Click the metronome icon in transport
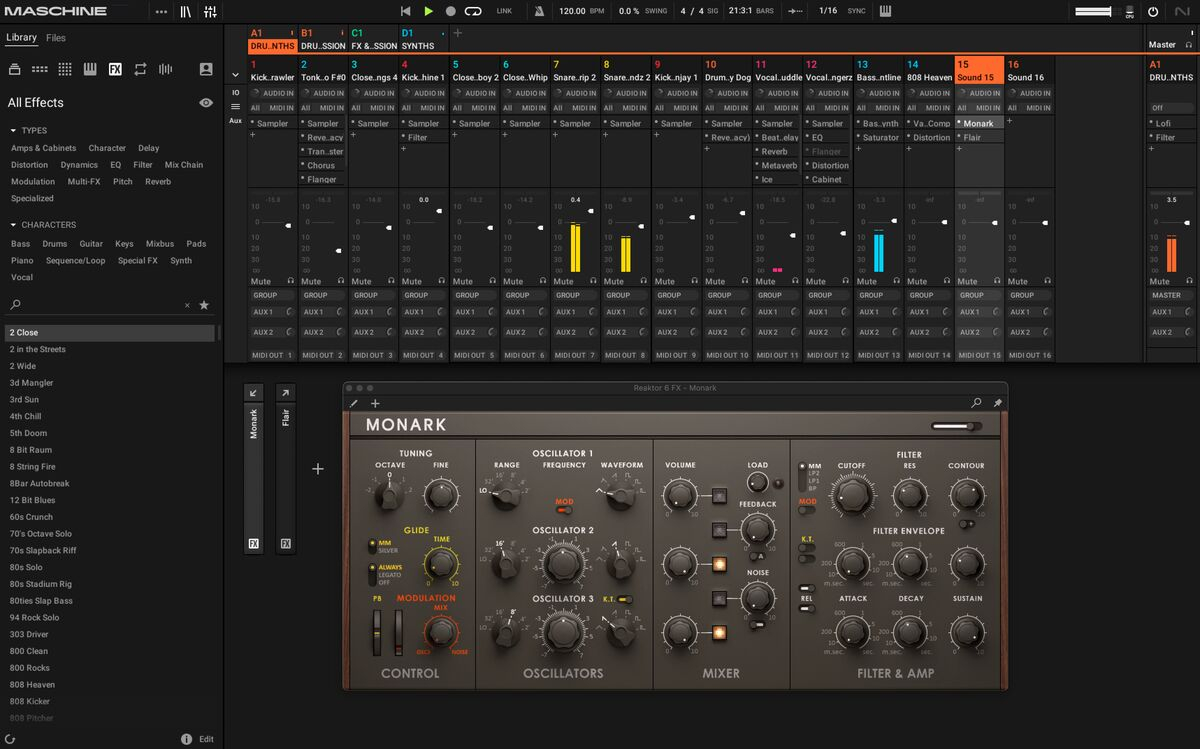Screen dimensions: 1200x749 tap(540, 11)
